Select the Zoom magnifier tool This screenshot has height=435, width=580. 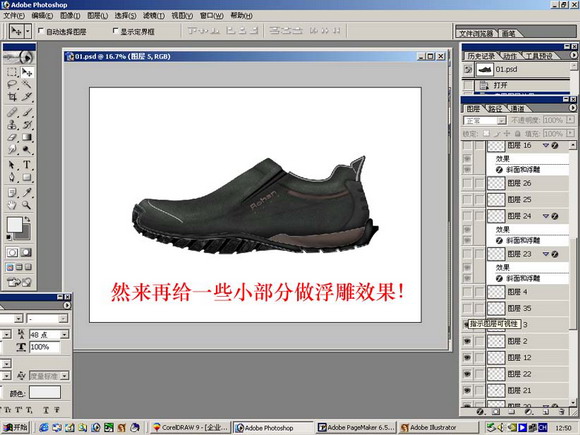tap(27, 205)
